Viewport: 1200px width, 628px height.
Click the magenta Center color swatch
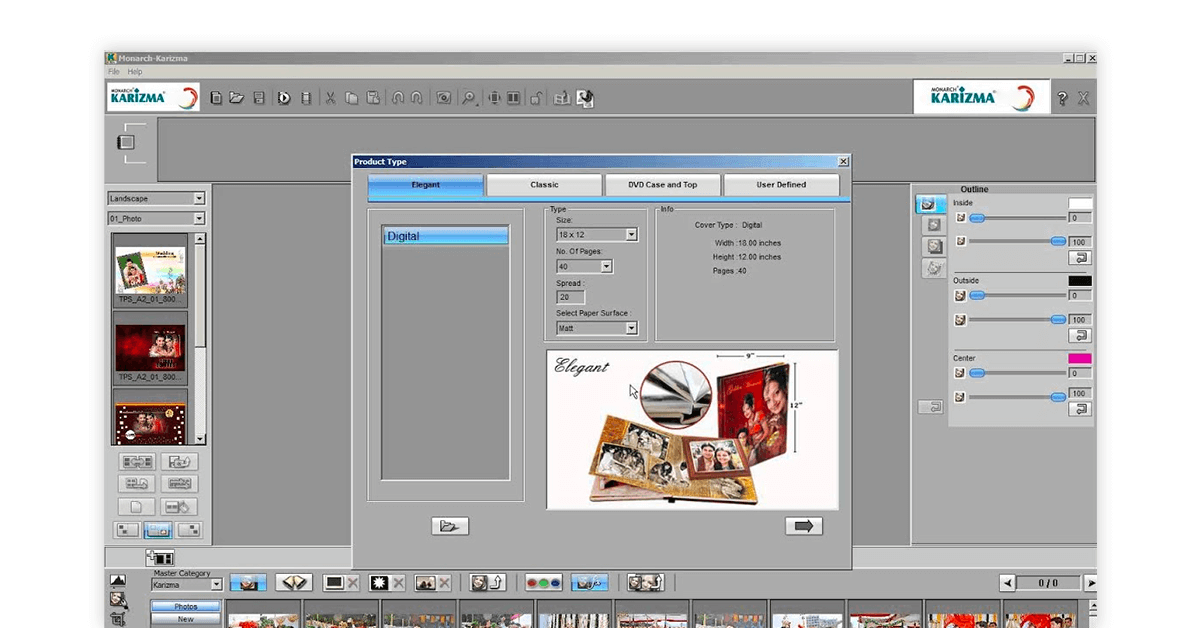(1080, 358)
